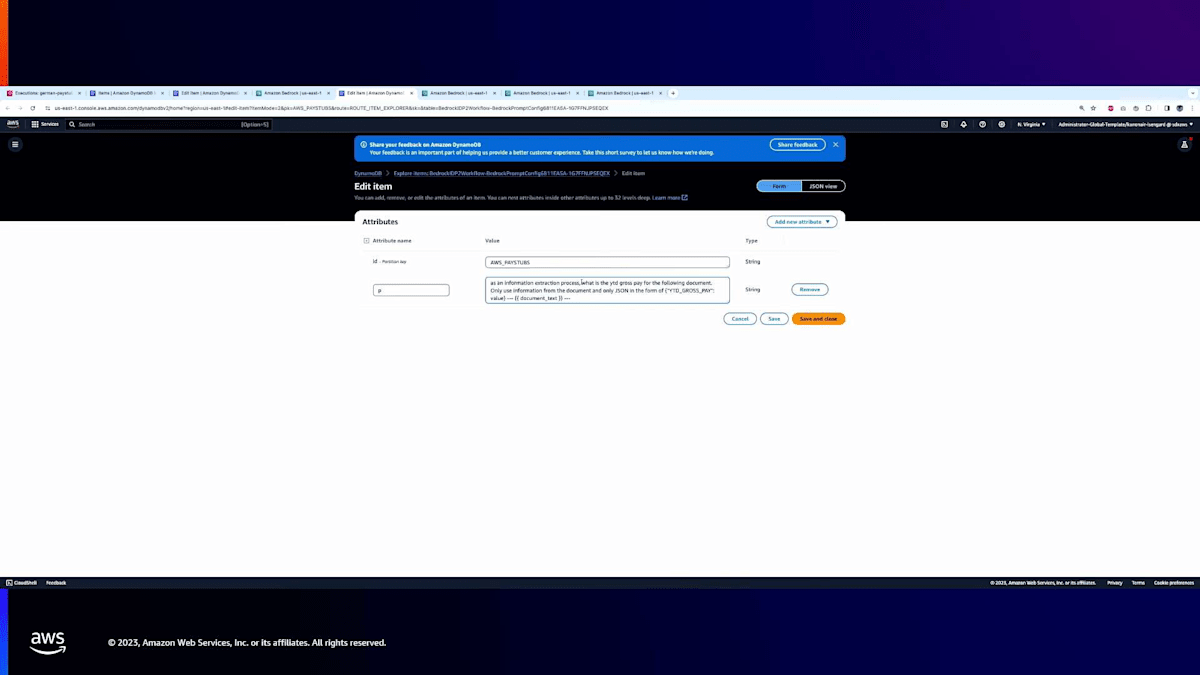The image size is (1200, 675).
Task: Open Add new attribute dropdown
Action: (x=802, y=221)
